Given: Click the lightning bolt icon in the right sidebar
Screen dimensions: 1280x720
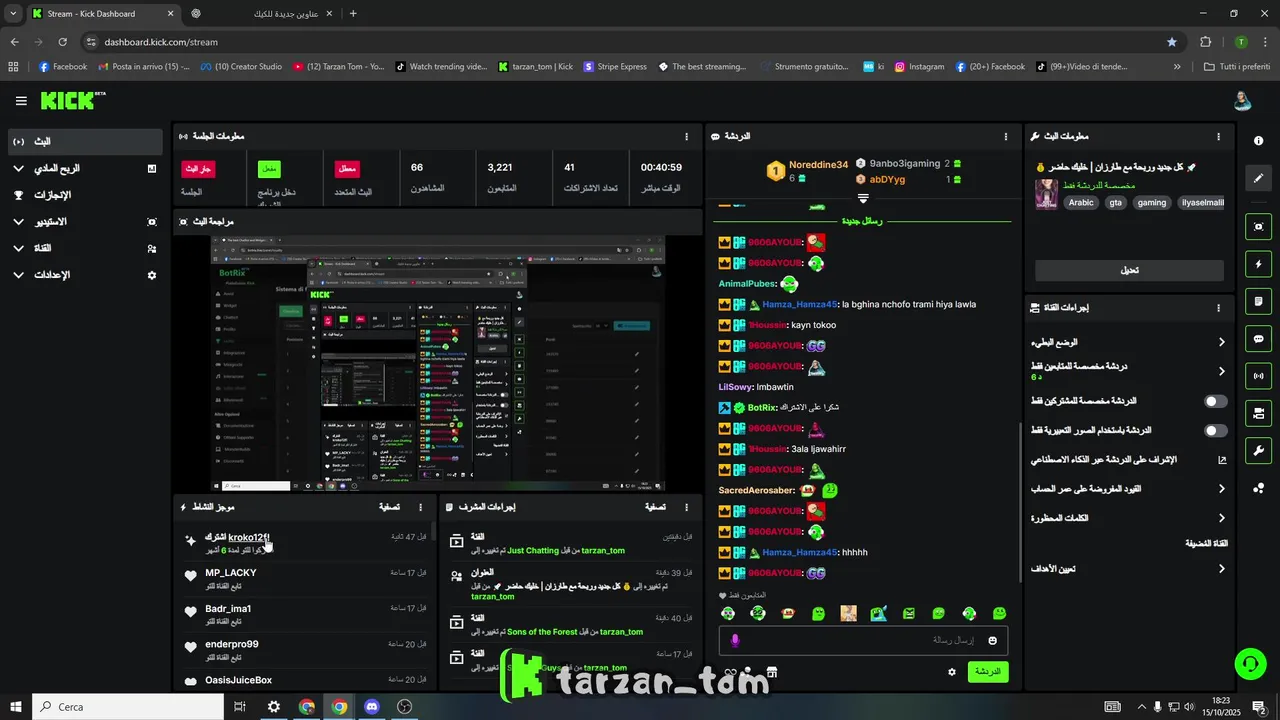Looking at the screenshot, I should click(x=1258, y=264).
